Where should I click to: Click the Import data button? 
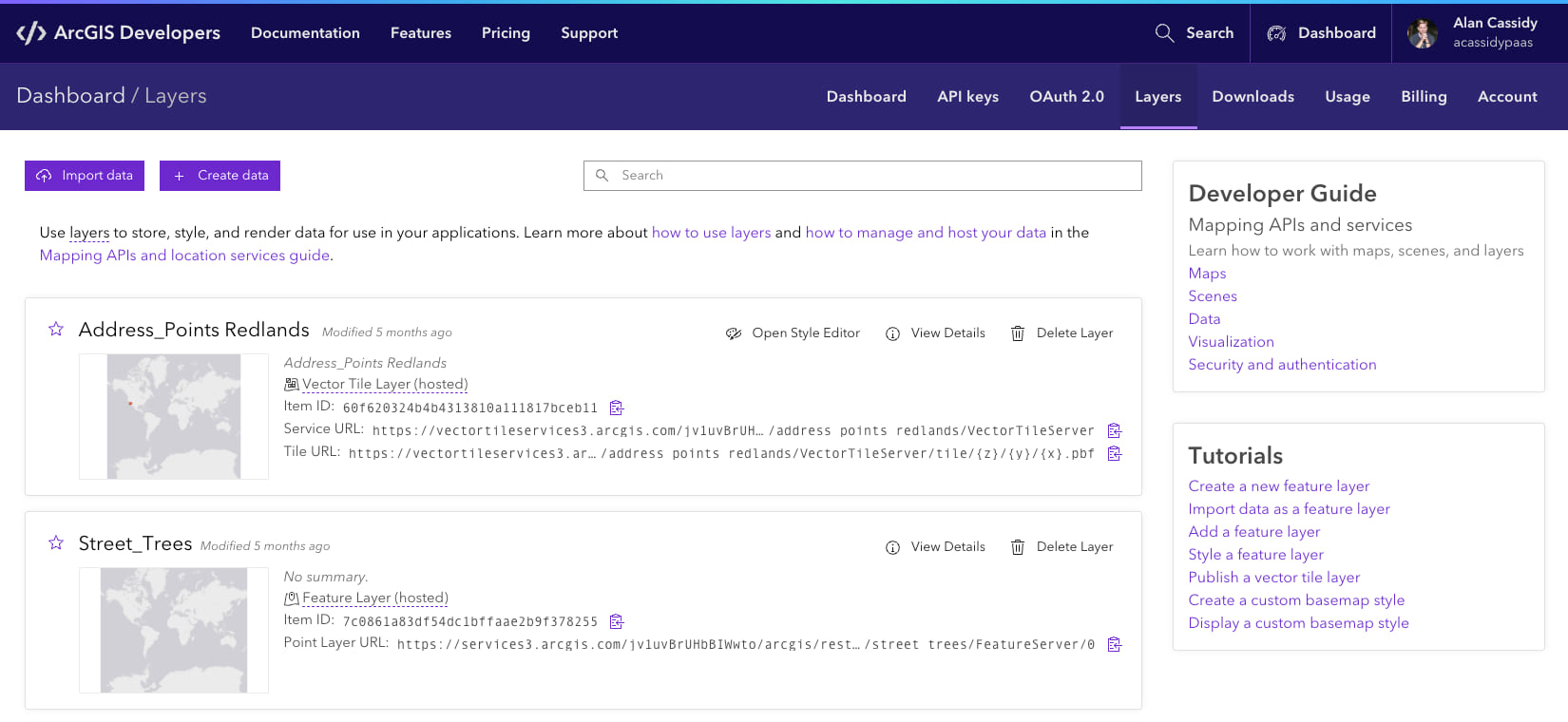[x=85, y=176]
